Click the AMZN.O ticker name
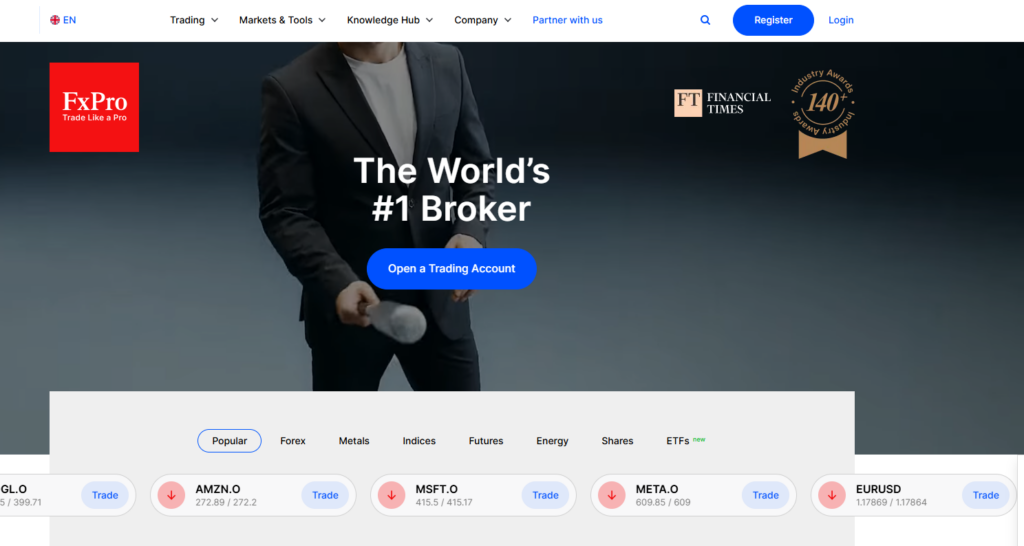 [x=218, y=489]
